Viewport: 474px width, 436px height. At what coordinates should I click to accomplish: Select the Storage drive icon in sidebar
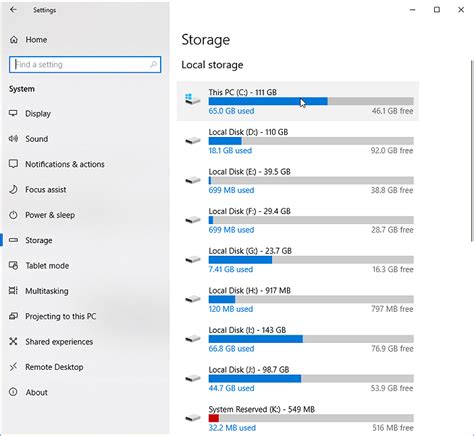point(13,240)
